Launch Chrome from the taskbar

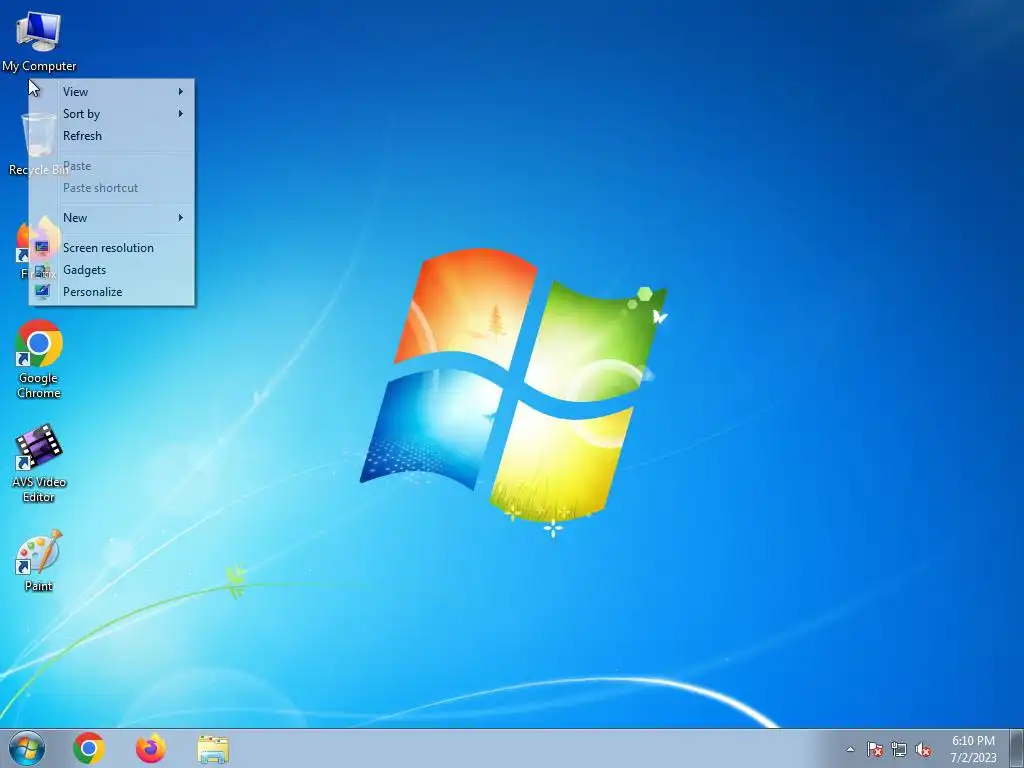pos(89,748)
